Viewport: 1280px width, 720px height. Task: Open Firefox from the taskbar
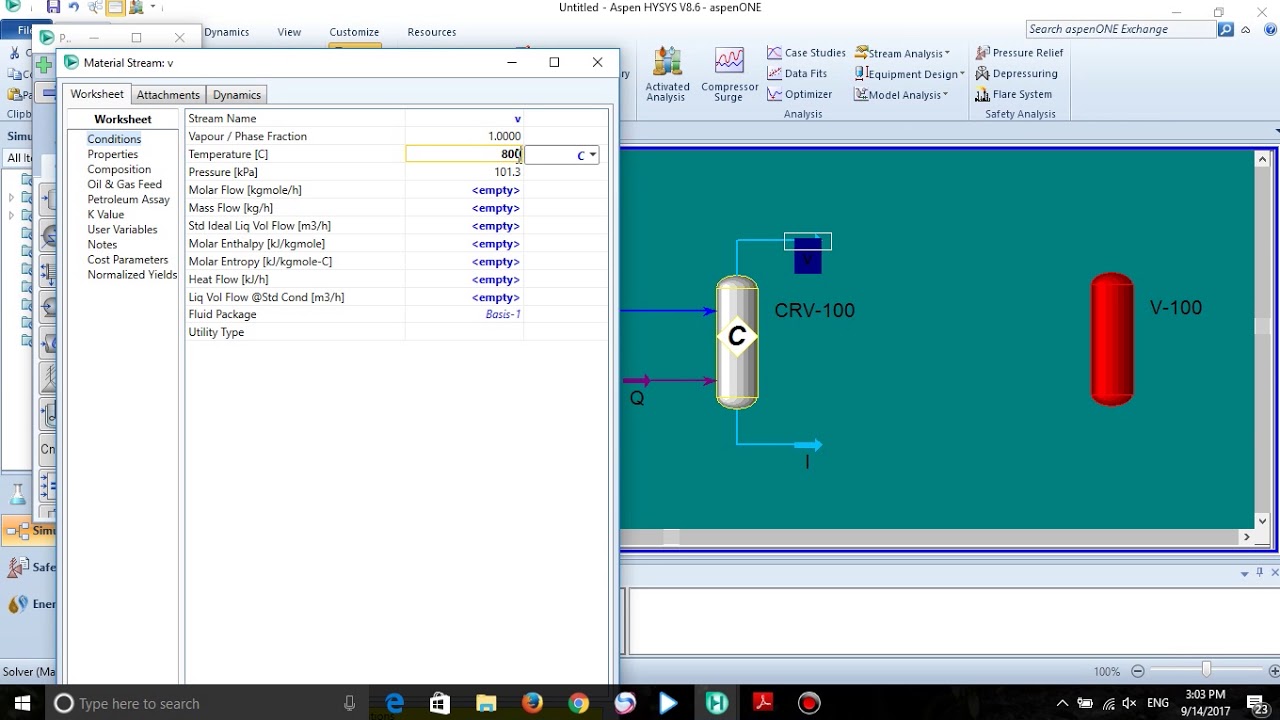tap(532, 703)
